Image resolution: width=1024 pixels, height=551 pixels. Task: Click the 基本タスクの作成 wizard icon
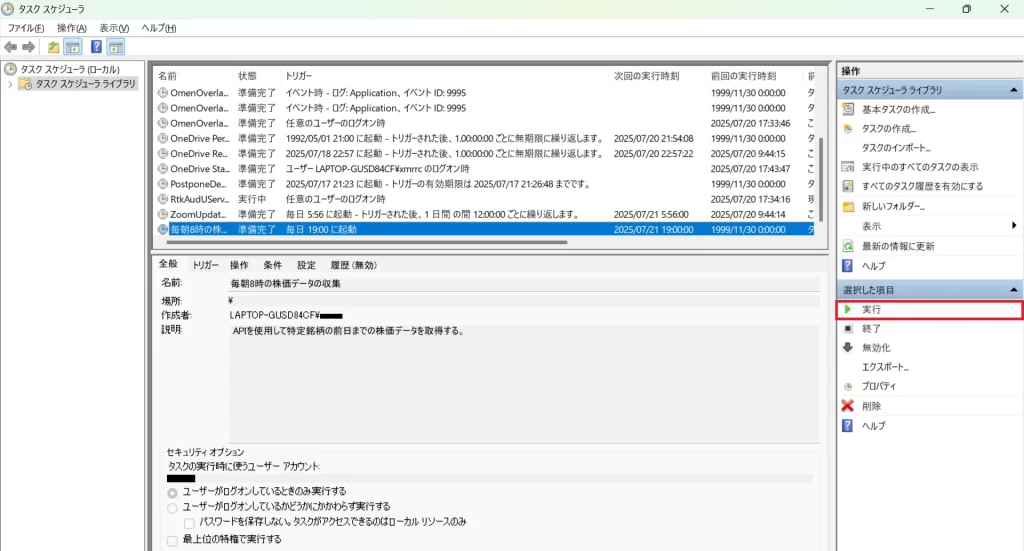pos(848,109)
